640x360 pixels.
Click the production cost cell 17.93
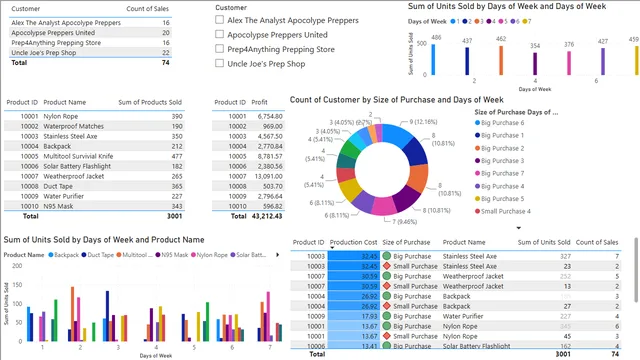(353, 316)
